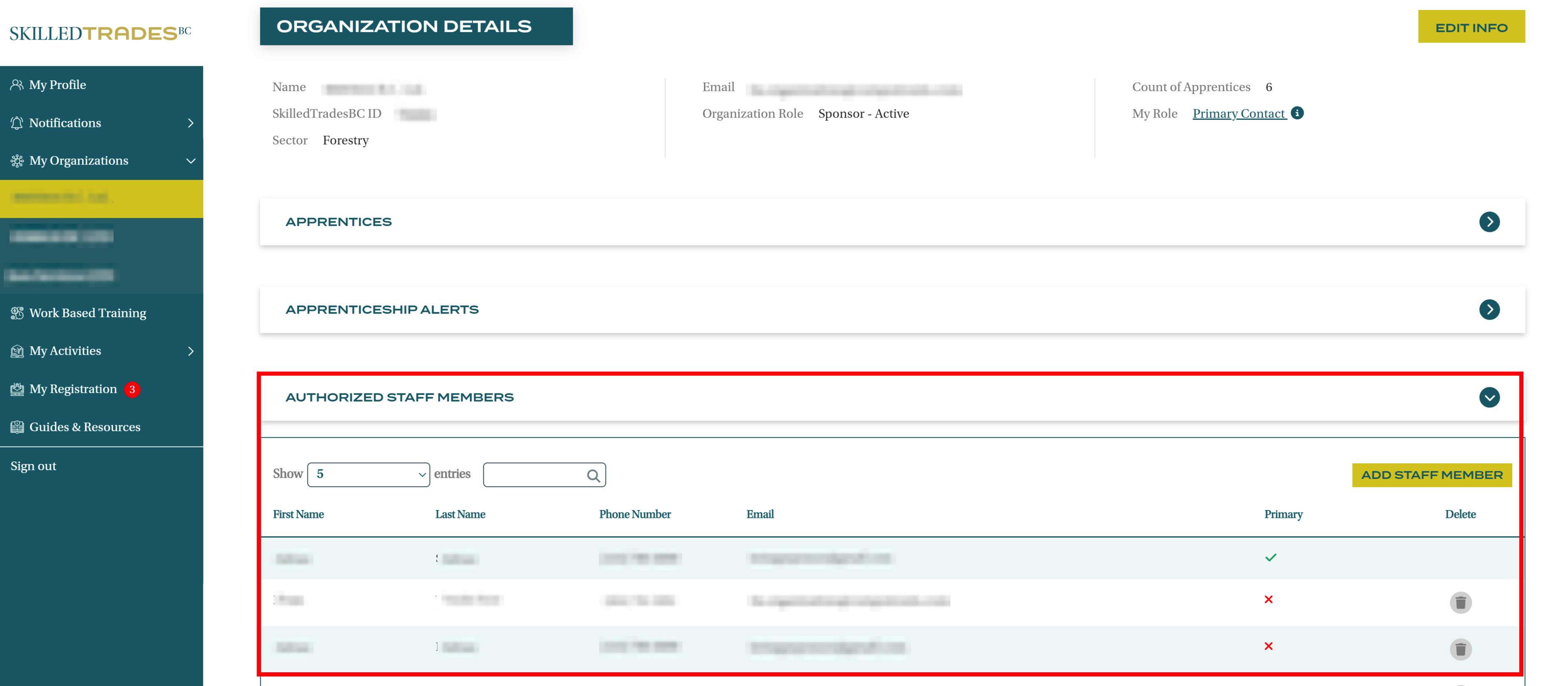1568x686 pixels.
Task: Click the search magnifier icon in entries filter
Action: pyautogui.click(x=593, y=475)
